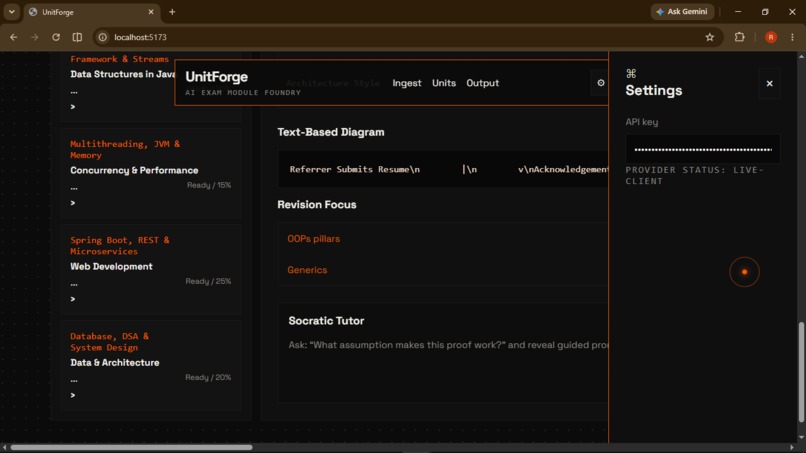
Task: Open the user profile avatar
Action: [771, 37]
